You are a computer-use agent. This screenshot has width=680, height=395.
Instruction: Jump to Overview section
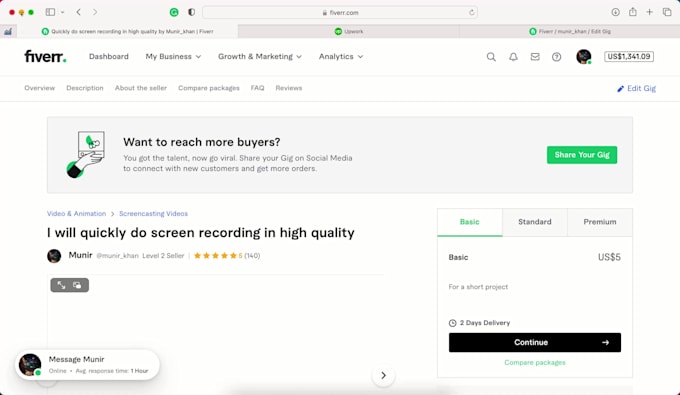point(39,88)
